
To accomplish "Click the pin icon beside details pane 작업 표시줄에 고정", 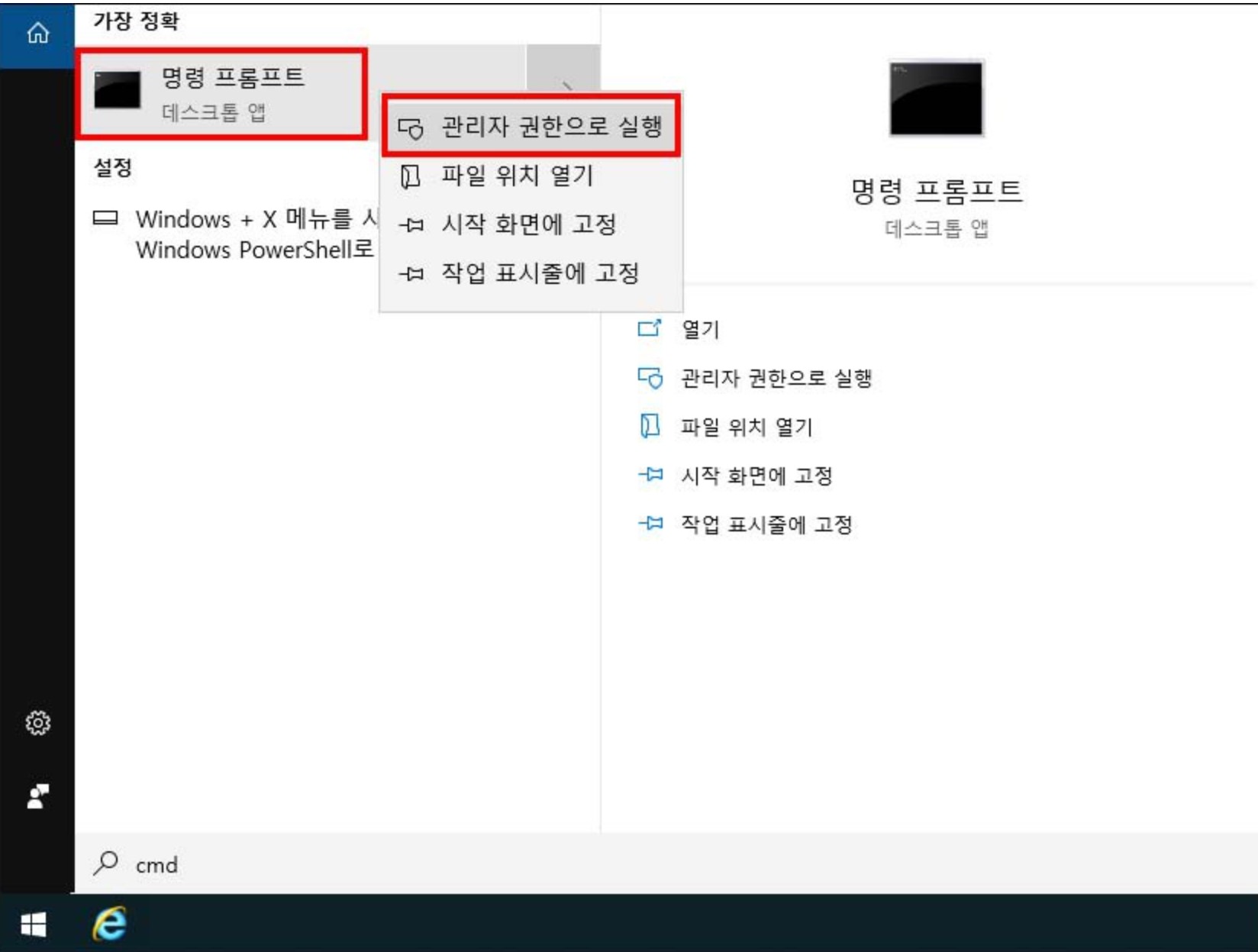I will [x=650, y=523].
